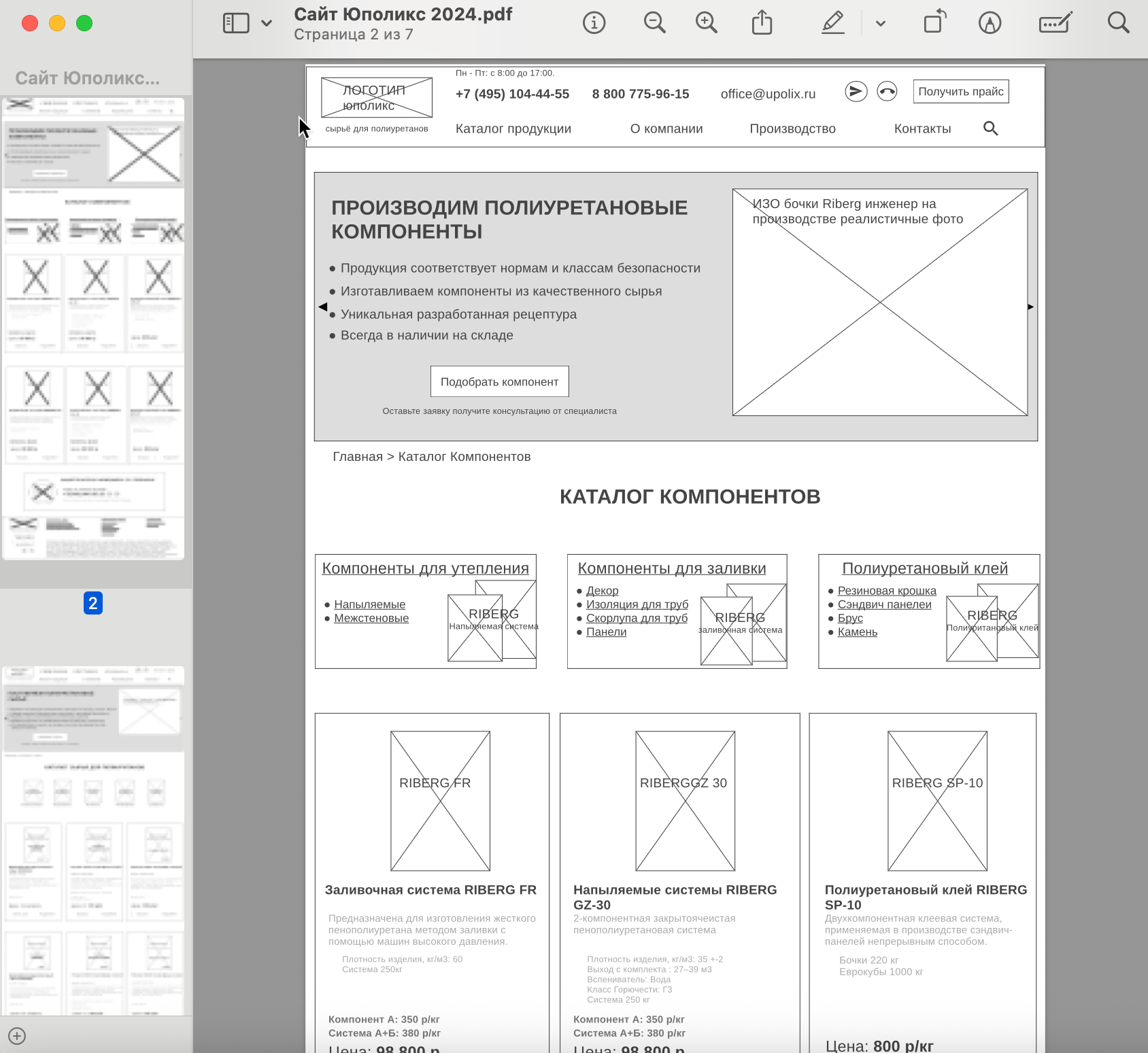Click the banner image placeholder ИЗО бочки Riberg
The width and height of the screenshot is (1148, 1053).
tap(880, 303)
